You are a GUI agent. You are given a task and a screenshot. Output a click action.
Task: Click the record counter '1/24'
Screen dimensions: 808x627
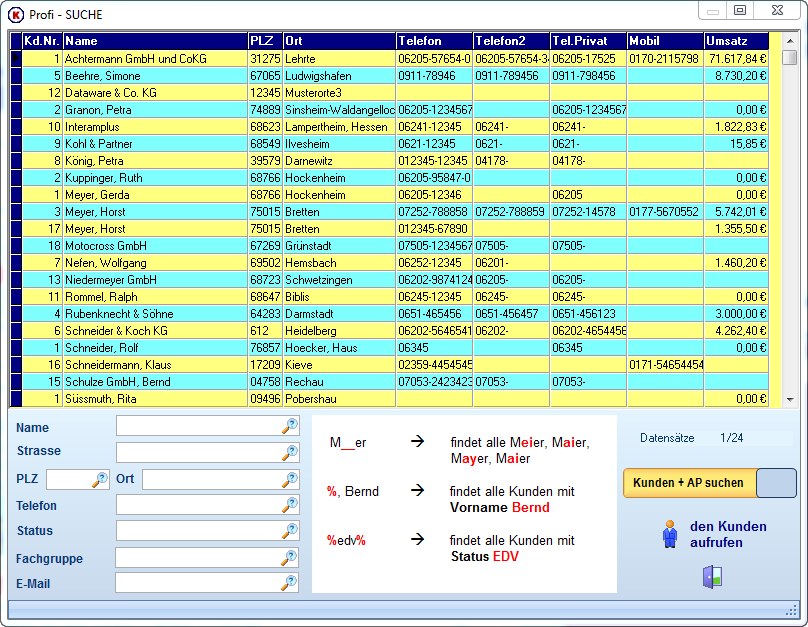(x=732, y=438)
